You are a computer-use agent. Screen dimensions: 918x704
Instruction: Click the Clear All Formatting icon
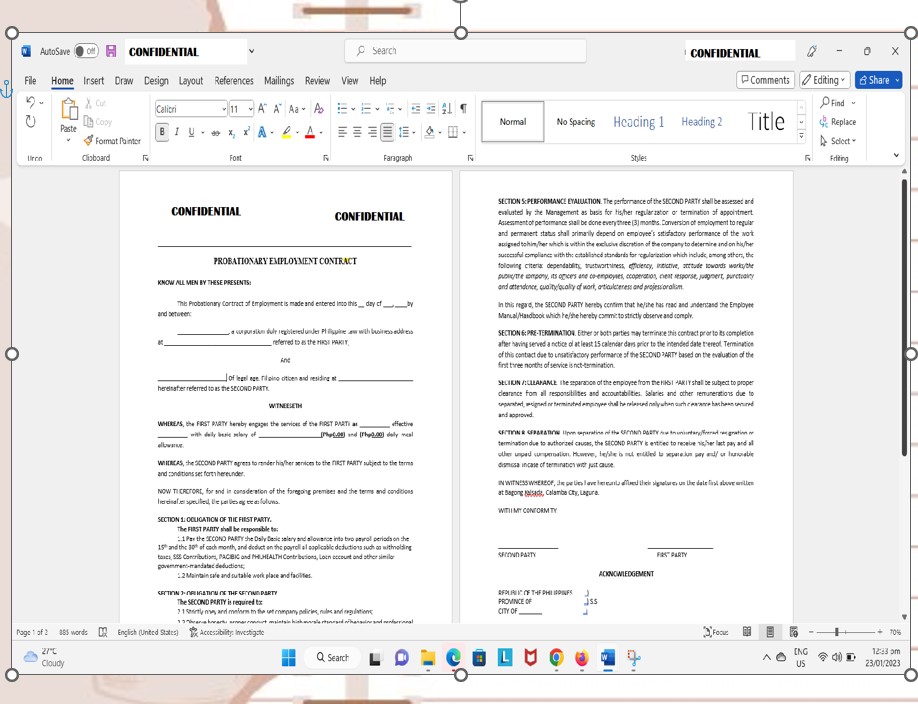tap(318, 108)
